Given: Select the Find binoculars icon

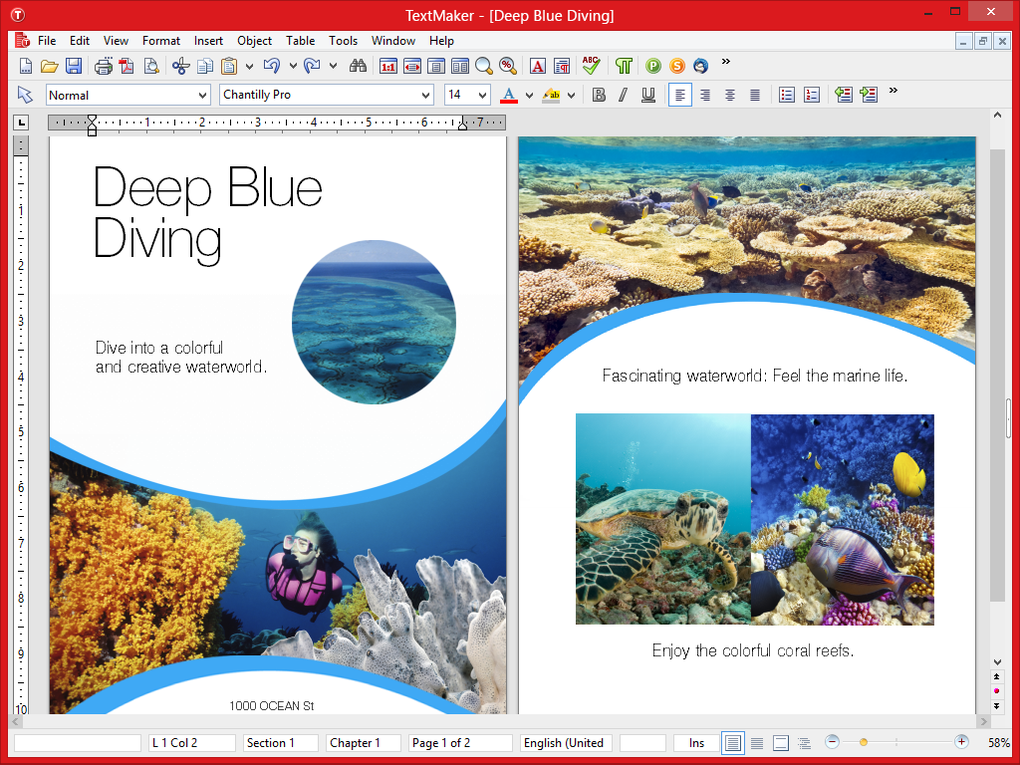Looking at the screenshot, I should 358,66.
